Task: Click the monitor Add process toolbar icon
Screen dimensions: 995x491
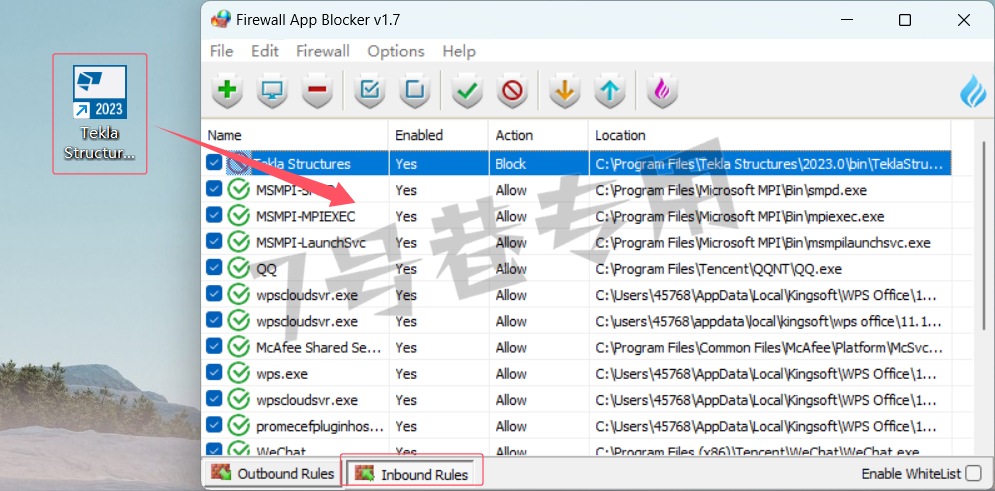Action: pyautogui.click(x=272, y=91)
